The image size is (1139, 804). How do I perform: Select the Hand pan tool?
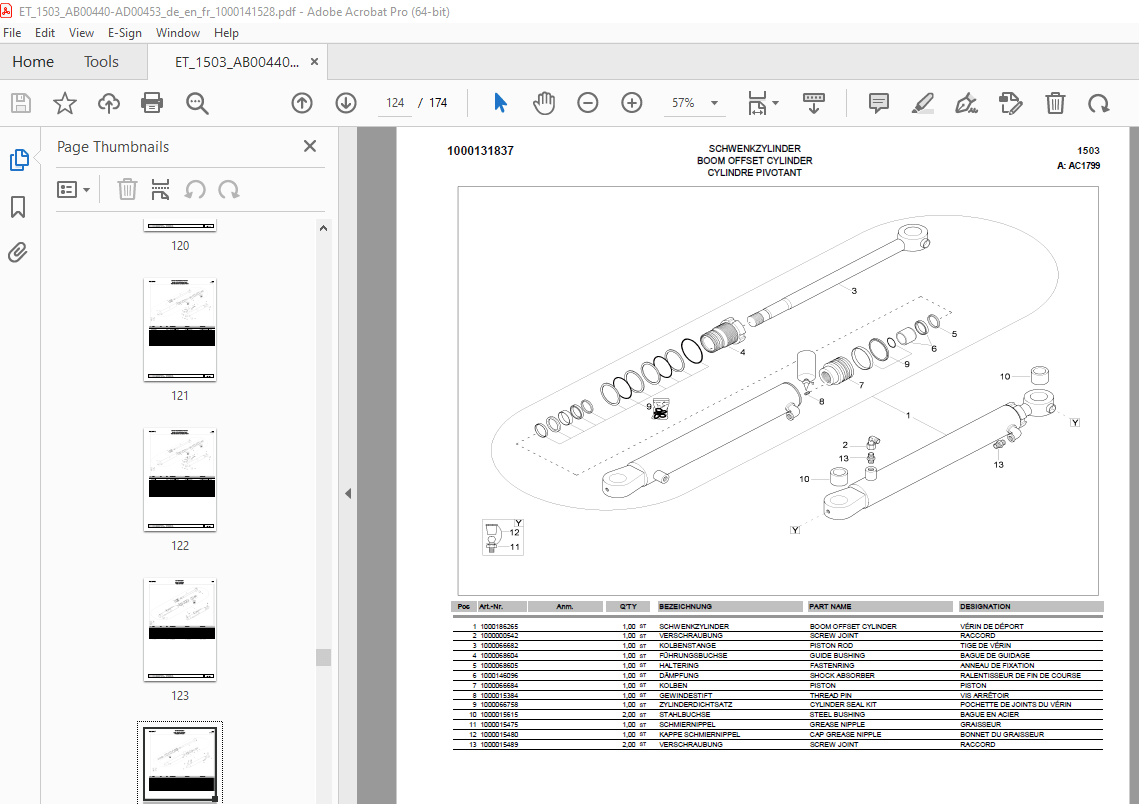click(543, 103)
